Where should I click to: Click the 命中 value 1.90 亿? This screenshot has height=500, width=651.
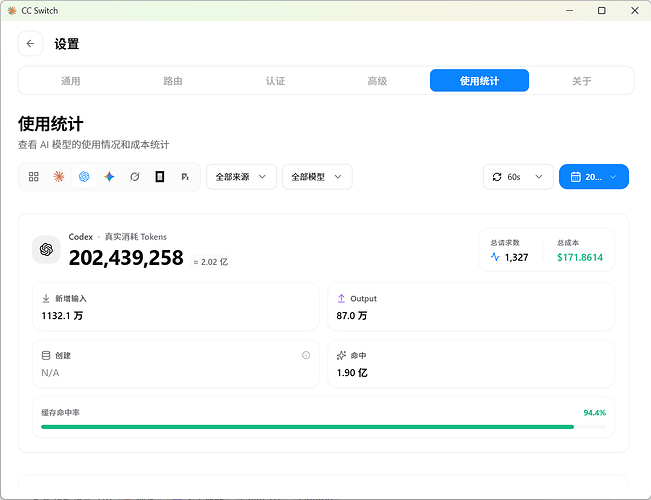coord(352,373)
